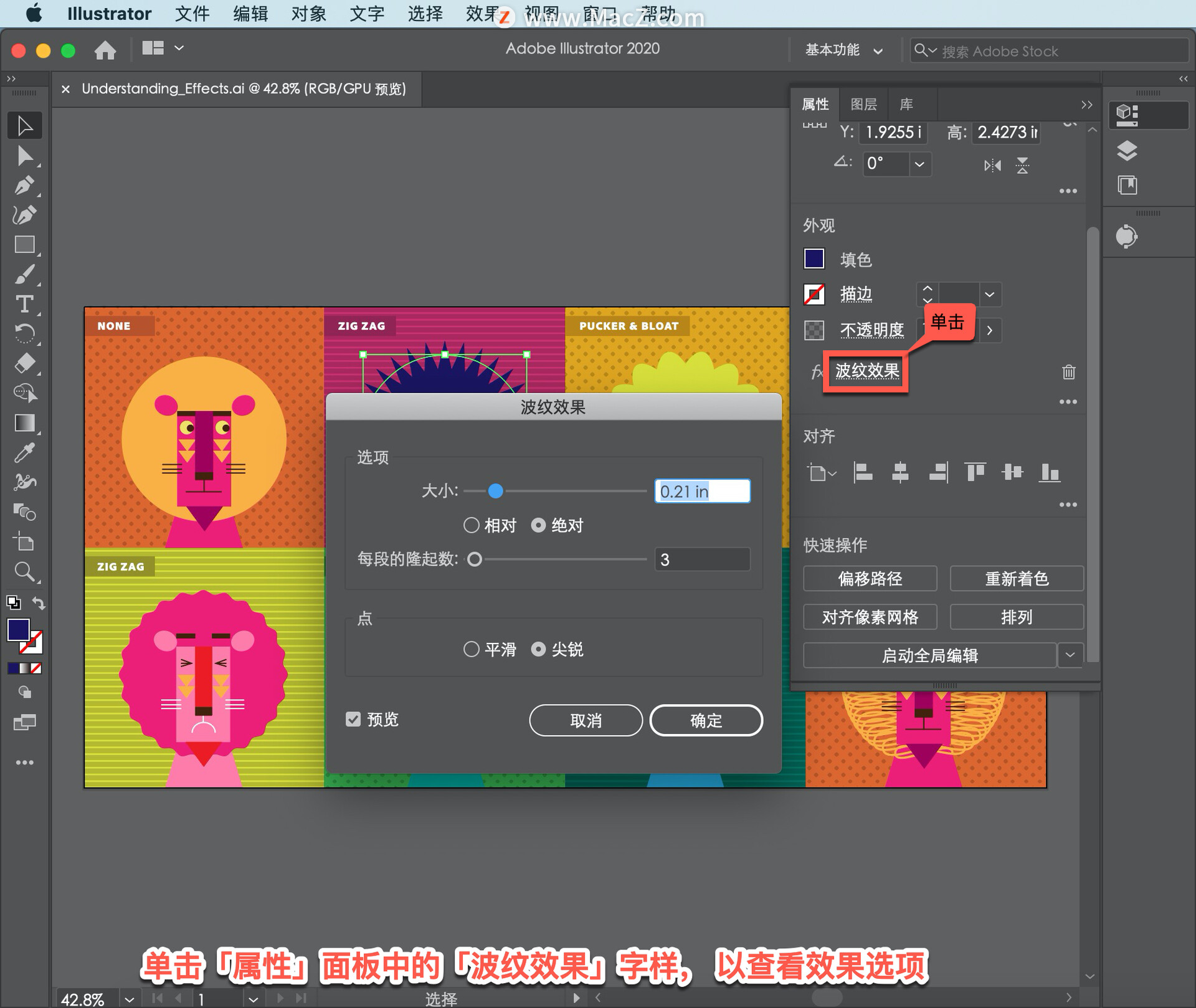Screen dimensions: 1196x1008
Task: Click the 大小 value input field
Action: [702, 491]
